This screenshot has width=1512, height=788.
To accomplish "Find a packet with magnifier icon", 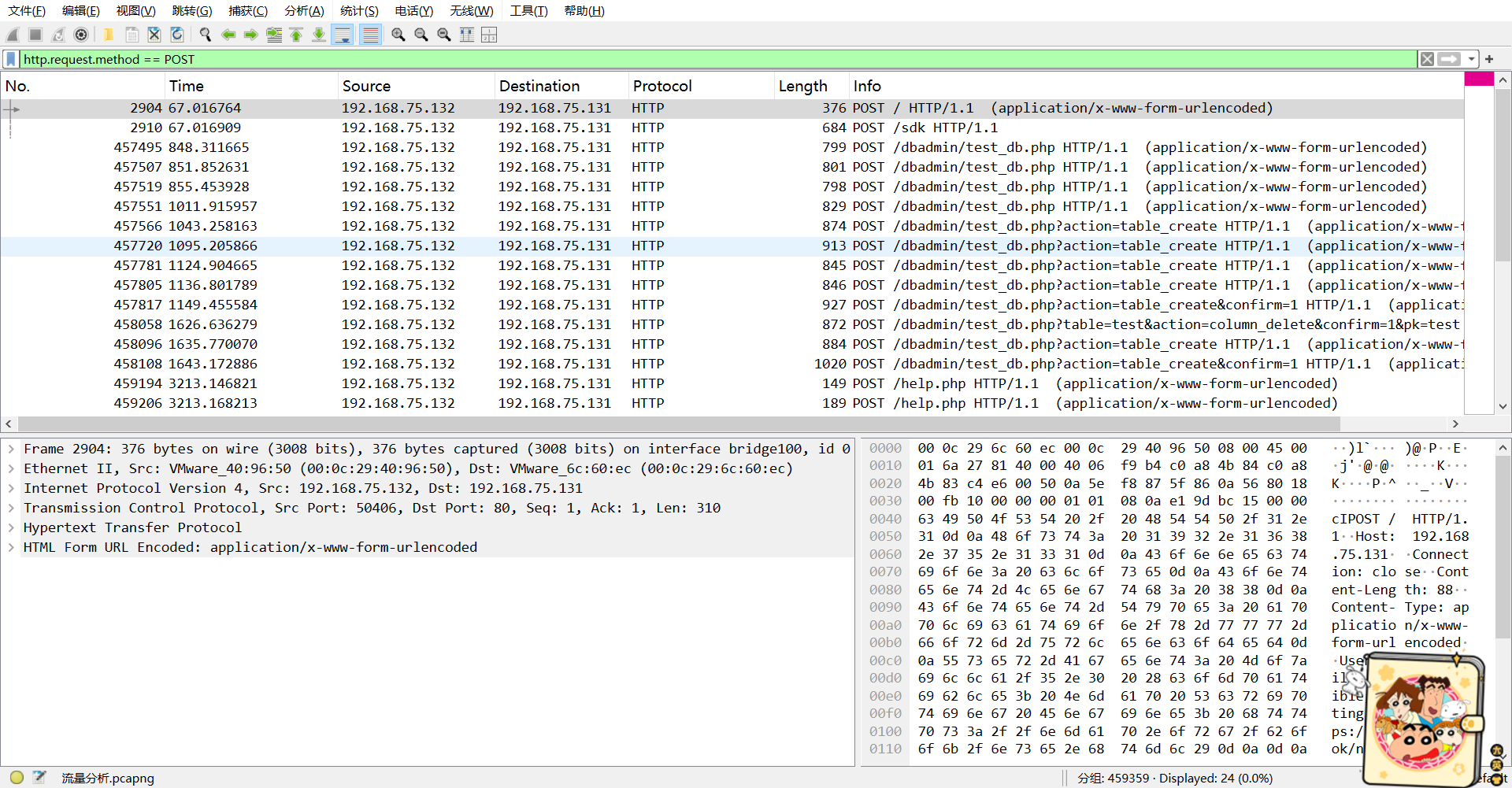I will tap(206, 35).
